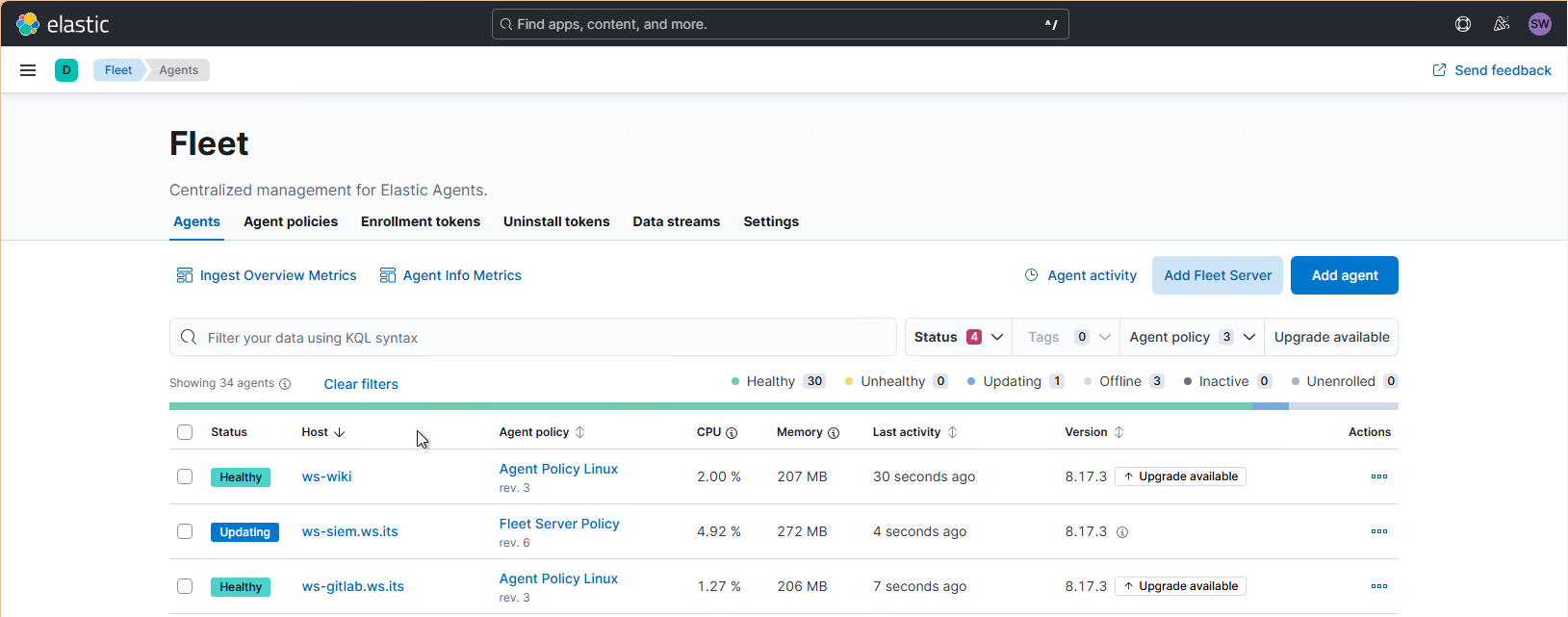
Task: Click the search magnifier in KQL filter
Action: click(x=189, y=337)
